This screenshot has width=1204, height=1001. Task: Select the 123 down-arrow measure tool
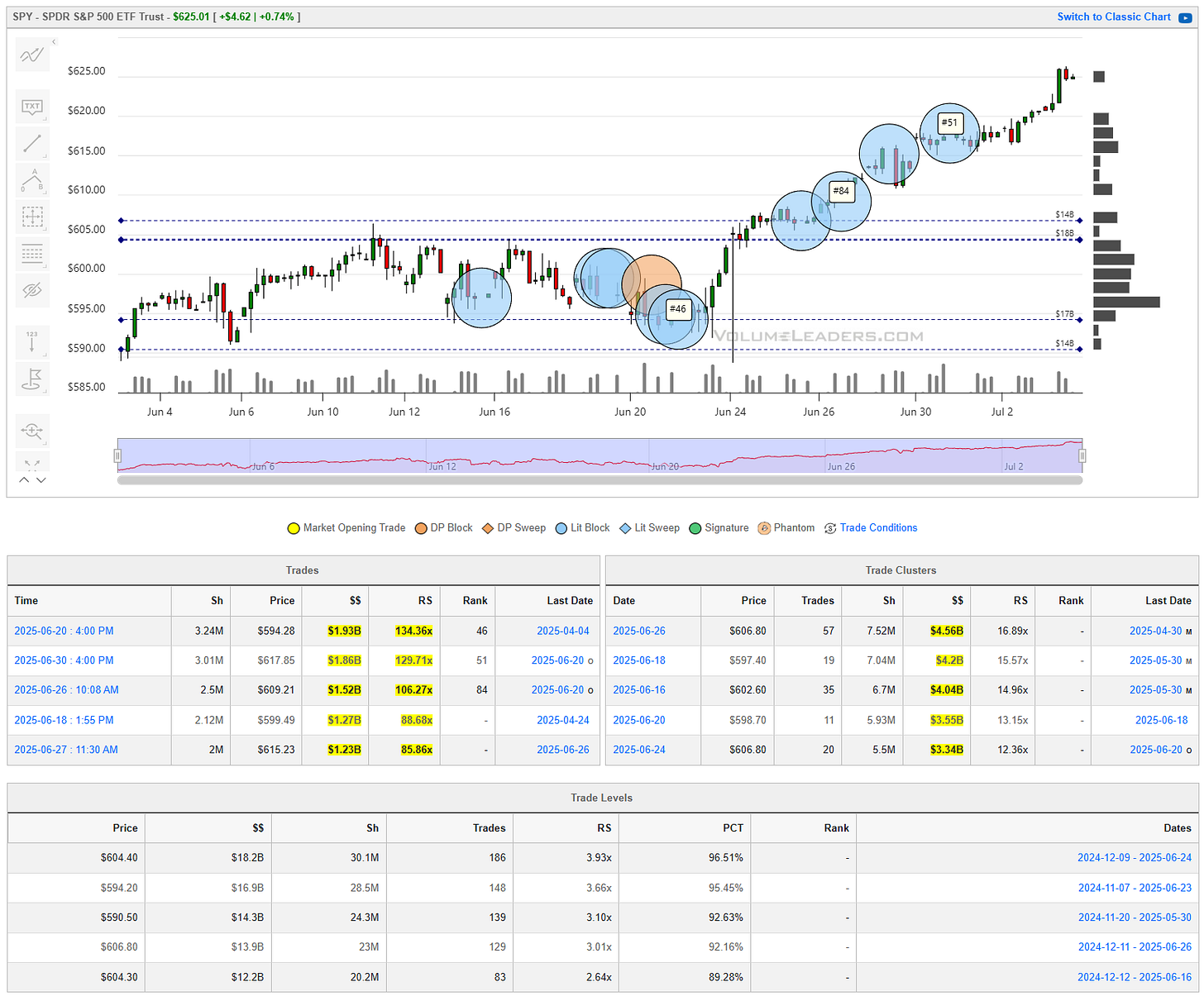click(32, 341)
